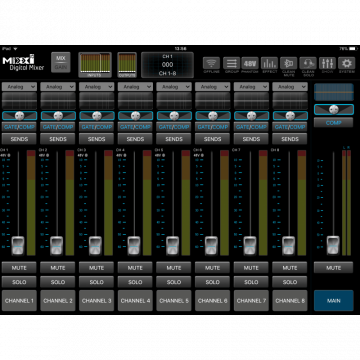This screenshot has height=360, width=360.
Task: Mute channel 5
Action: 174,268
